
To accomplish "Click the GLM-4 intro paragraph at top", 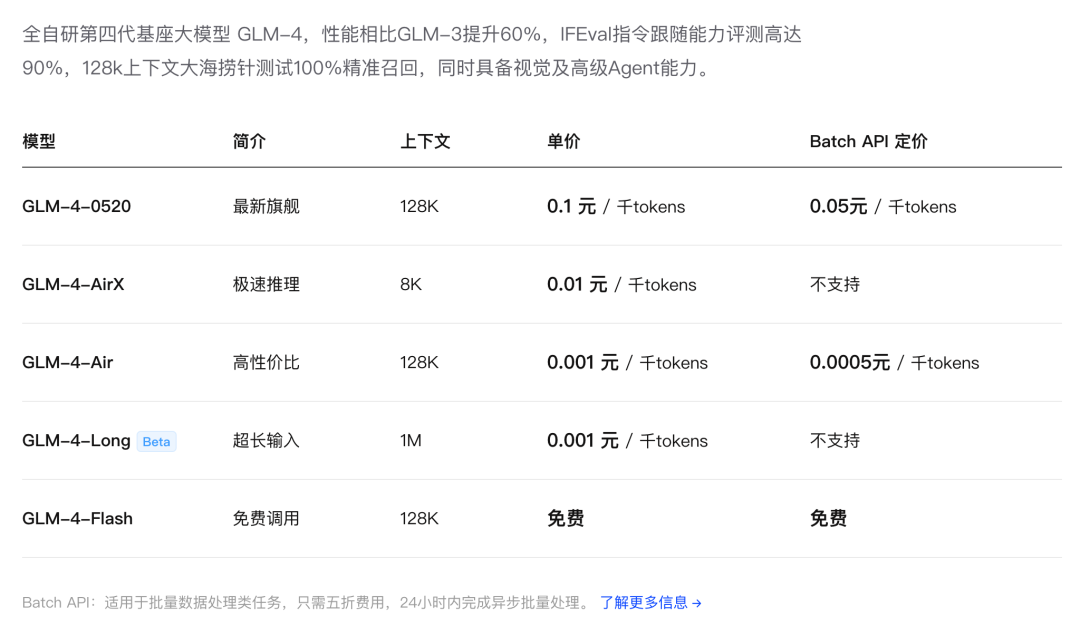I will click(x=412, y=51).
